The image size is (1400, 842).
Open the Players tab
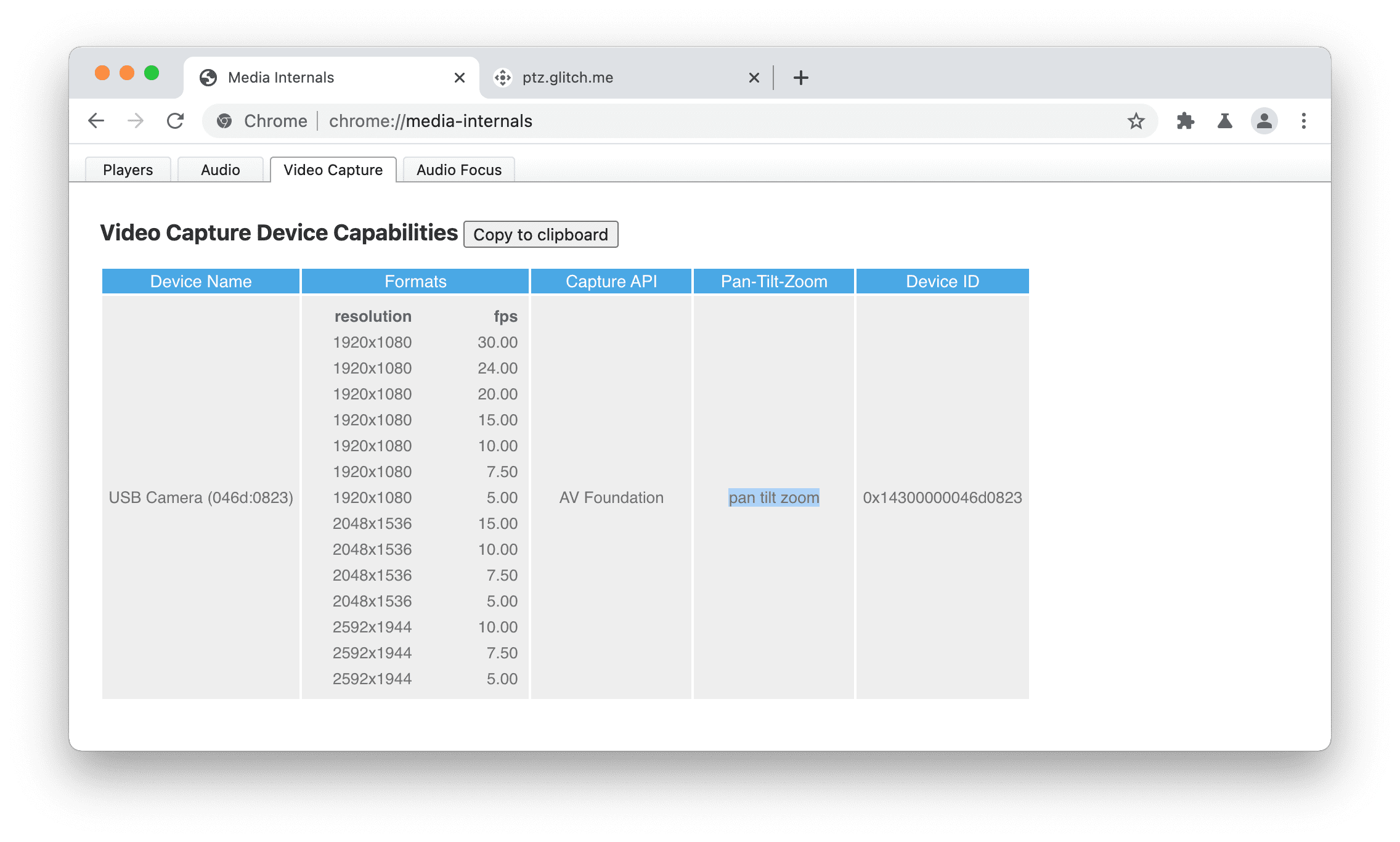(x=128, y=169)
